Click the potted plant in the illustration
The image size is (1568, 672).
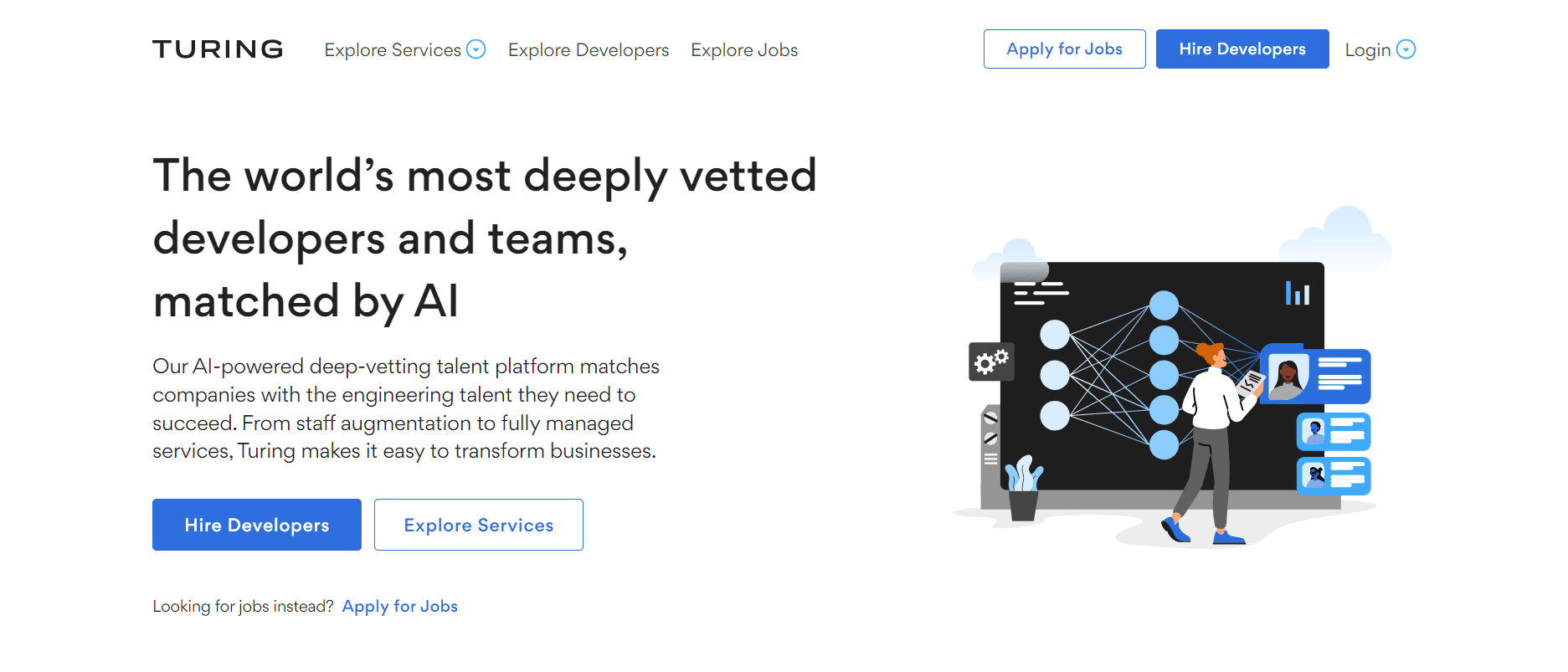coord(1023,490)
